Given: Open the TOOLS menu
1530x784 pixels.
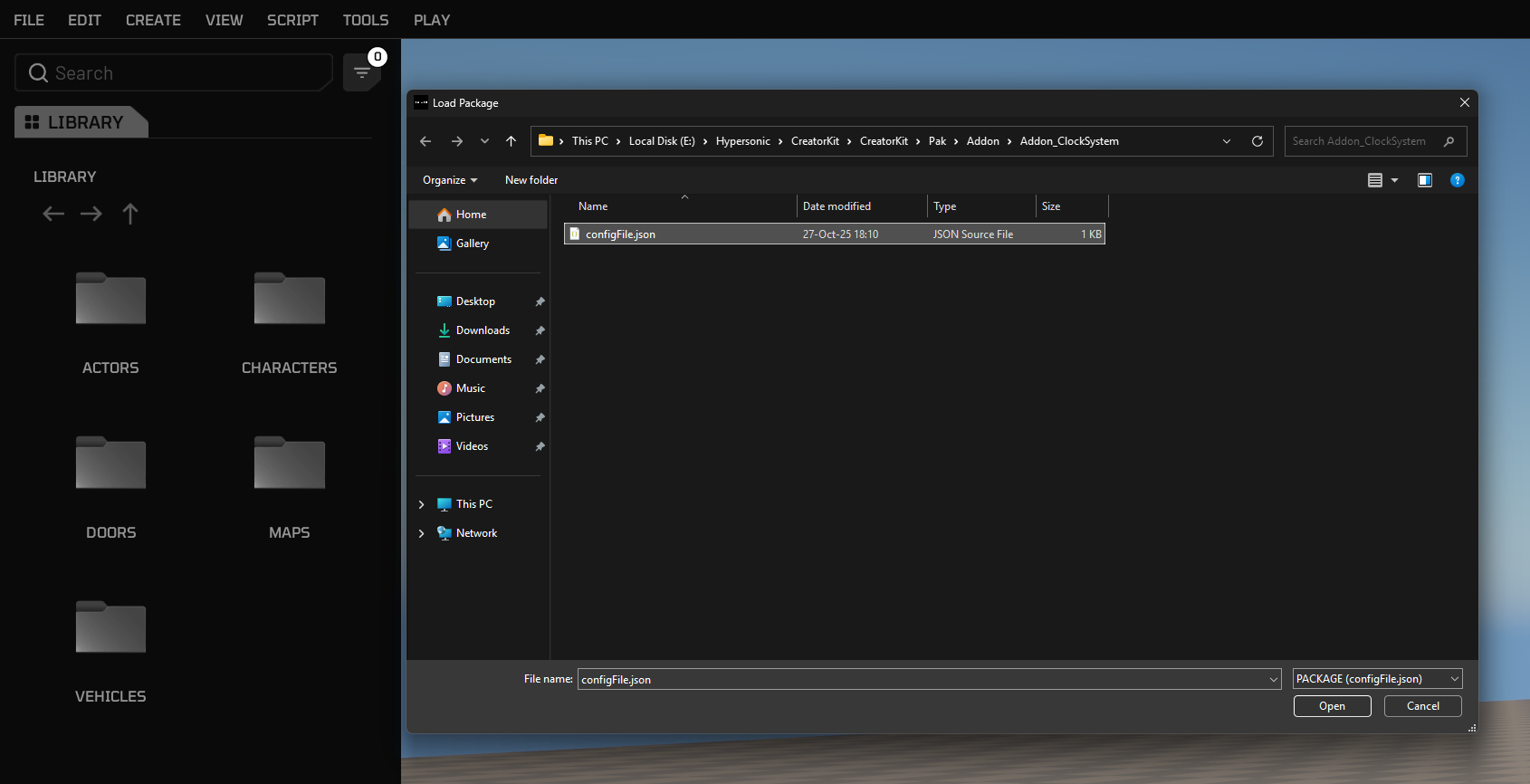Looking at the screenshot, I should click(x=365, y=20).
